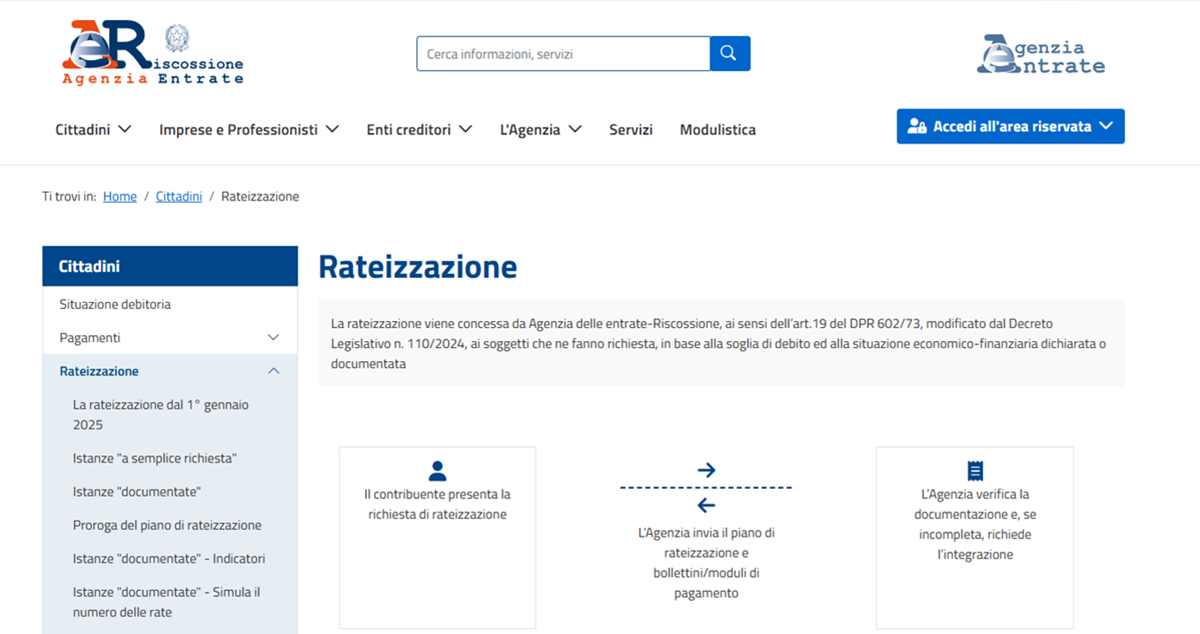Click L'Agenzia invia il piano di rateizzazione text
The image size is (1200, 634).
[x=706, y=563]
